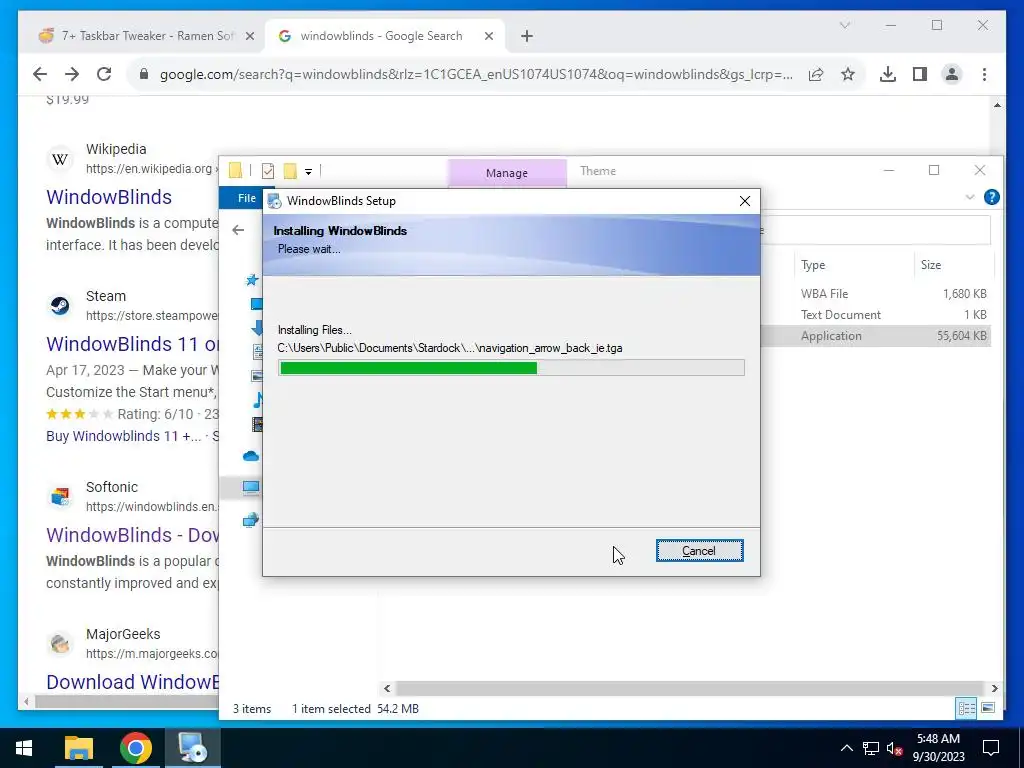Image resolution: width=1024 pixels, height=768 pixels.
Task: Open the Wikipedia WindowBlinds result
Action: coord(109,197)
